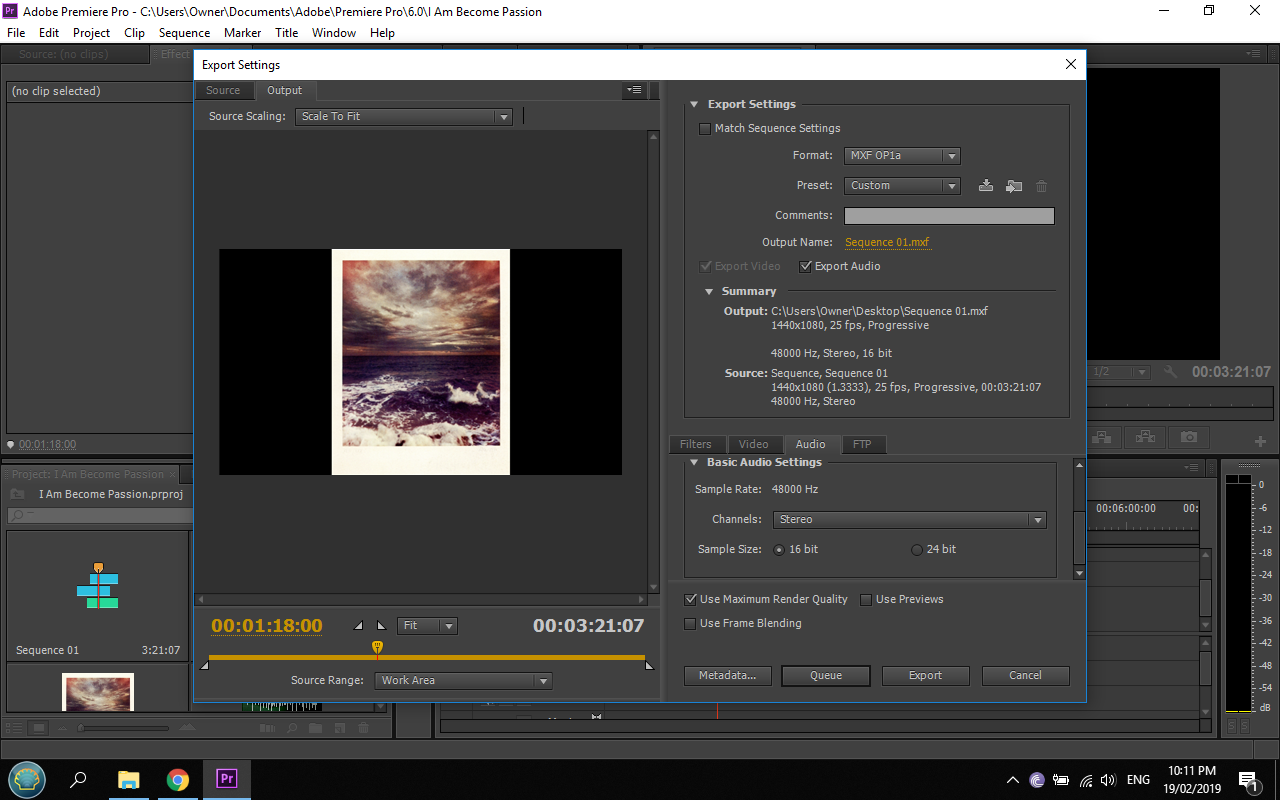Click the yellow playhead on export timeline

point(377,648)
